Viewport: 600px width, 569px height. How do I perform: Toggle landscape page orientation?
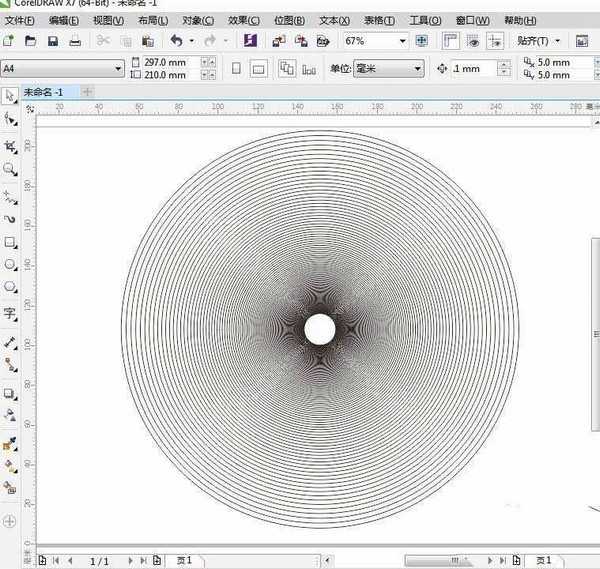(x=258, y=69)
